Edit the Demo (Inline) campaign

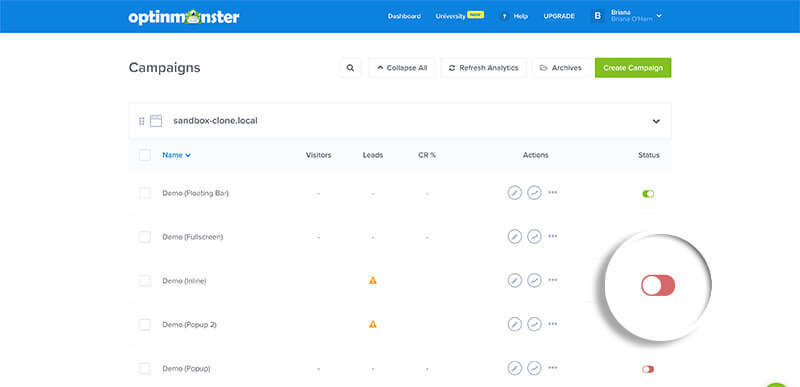pos(515,280)
